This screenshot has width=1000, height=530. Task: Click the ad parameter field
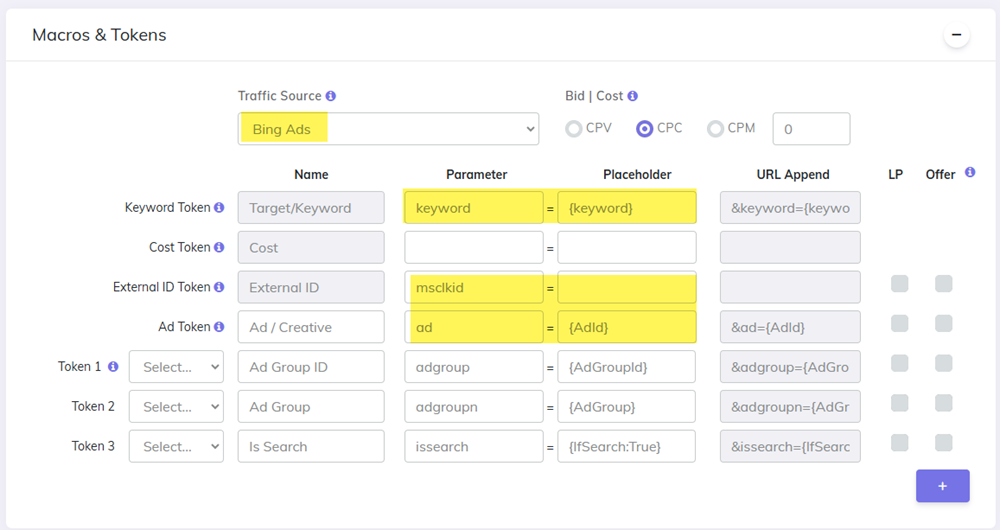(474, 327)
